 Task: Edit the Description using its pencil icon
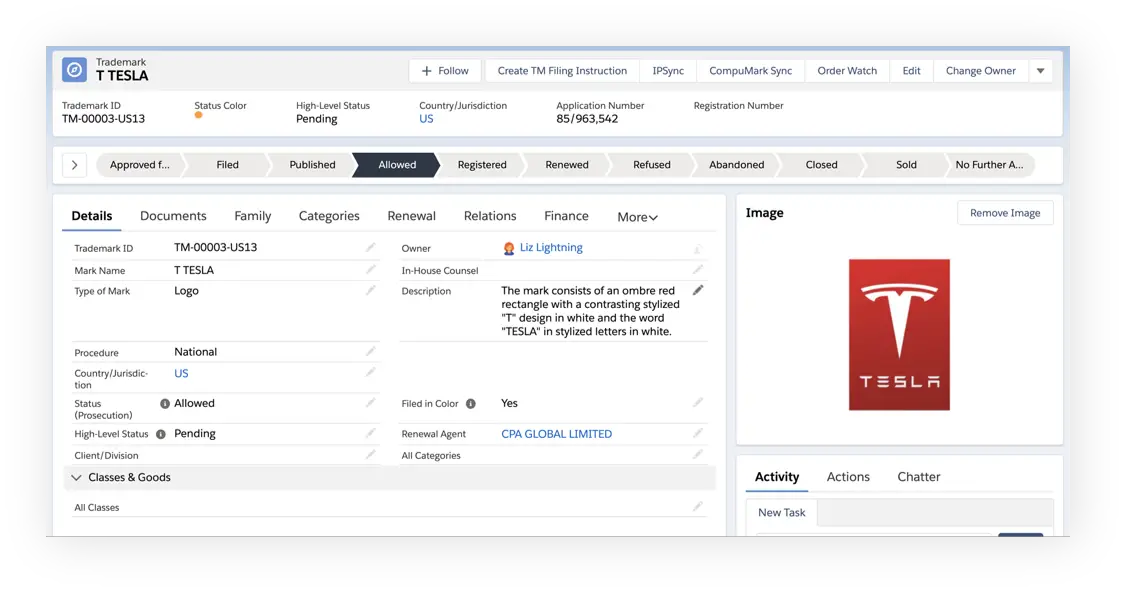[698, 290]
